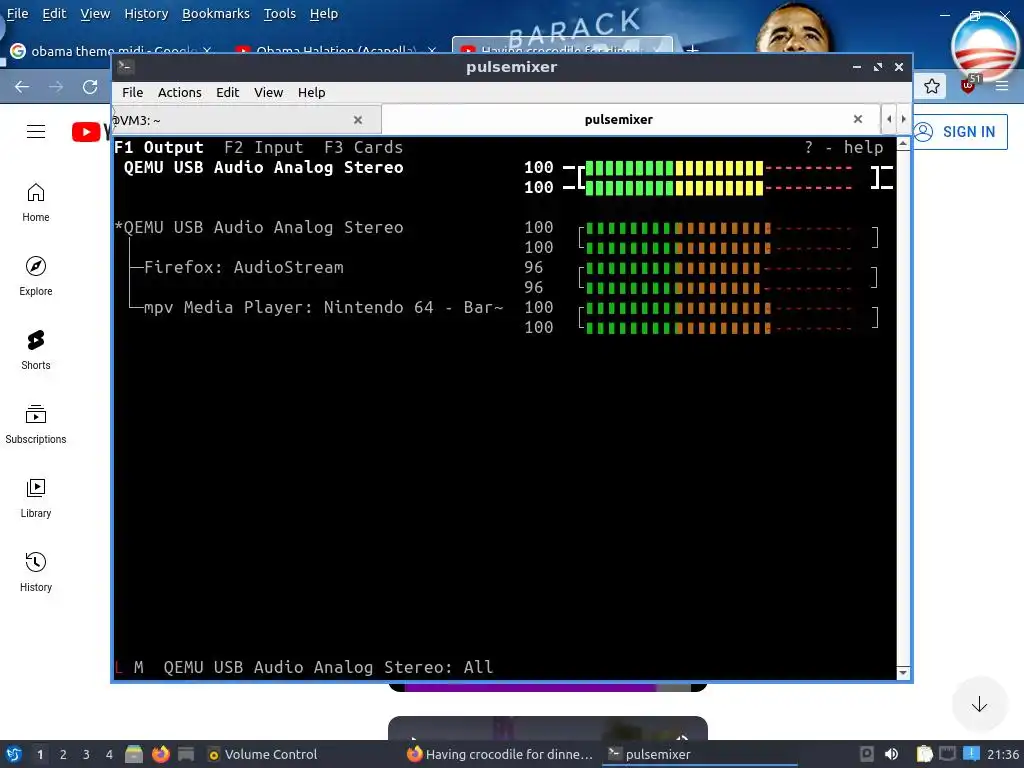
Task: Open the Explore section on YouTube
Action: coord(35,276)
